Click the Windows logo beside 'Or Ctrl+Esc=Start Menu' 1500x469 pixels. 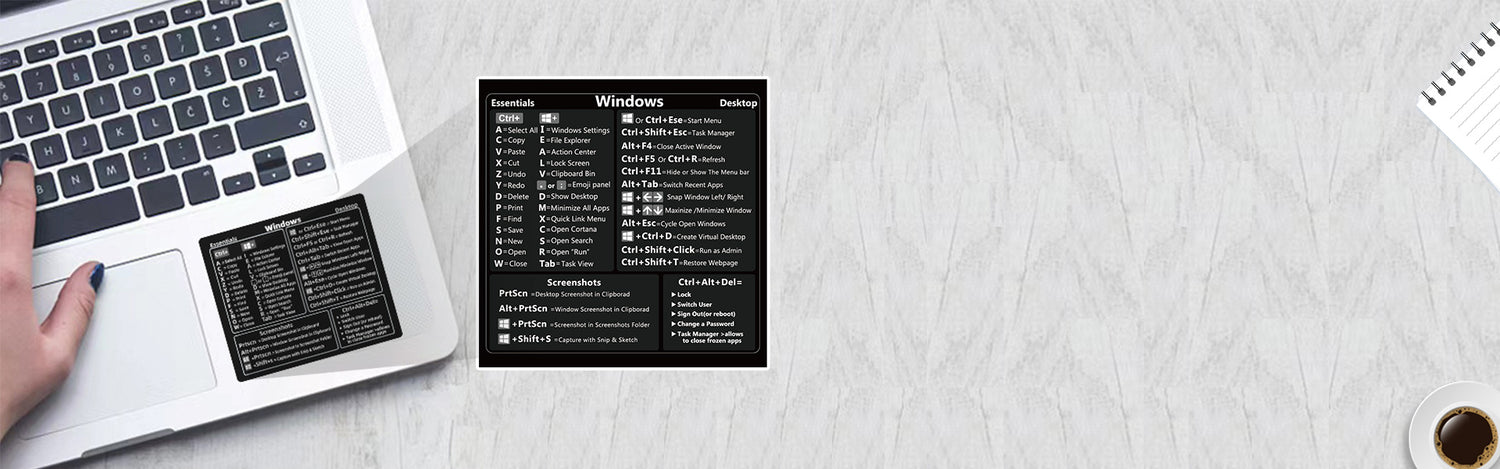[x=627, y=119]
